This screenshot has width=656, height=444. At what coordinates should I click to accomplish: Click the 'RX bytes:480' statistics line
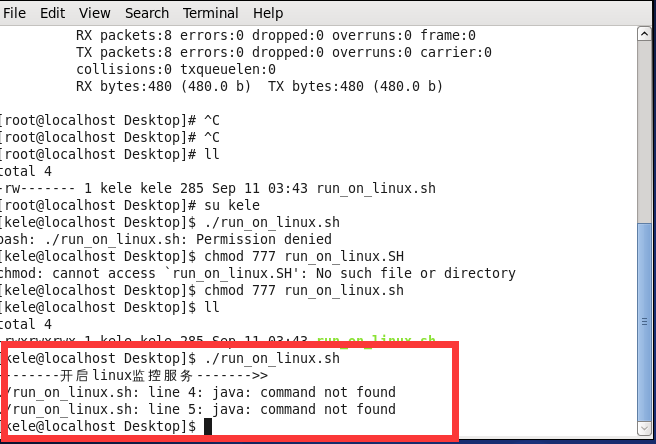pyautogui.click(x=259, y=86)
